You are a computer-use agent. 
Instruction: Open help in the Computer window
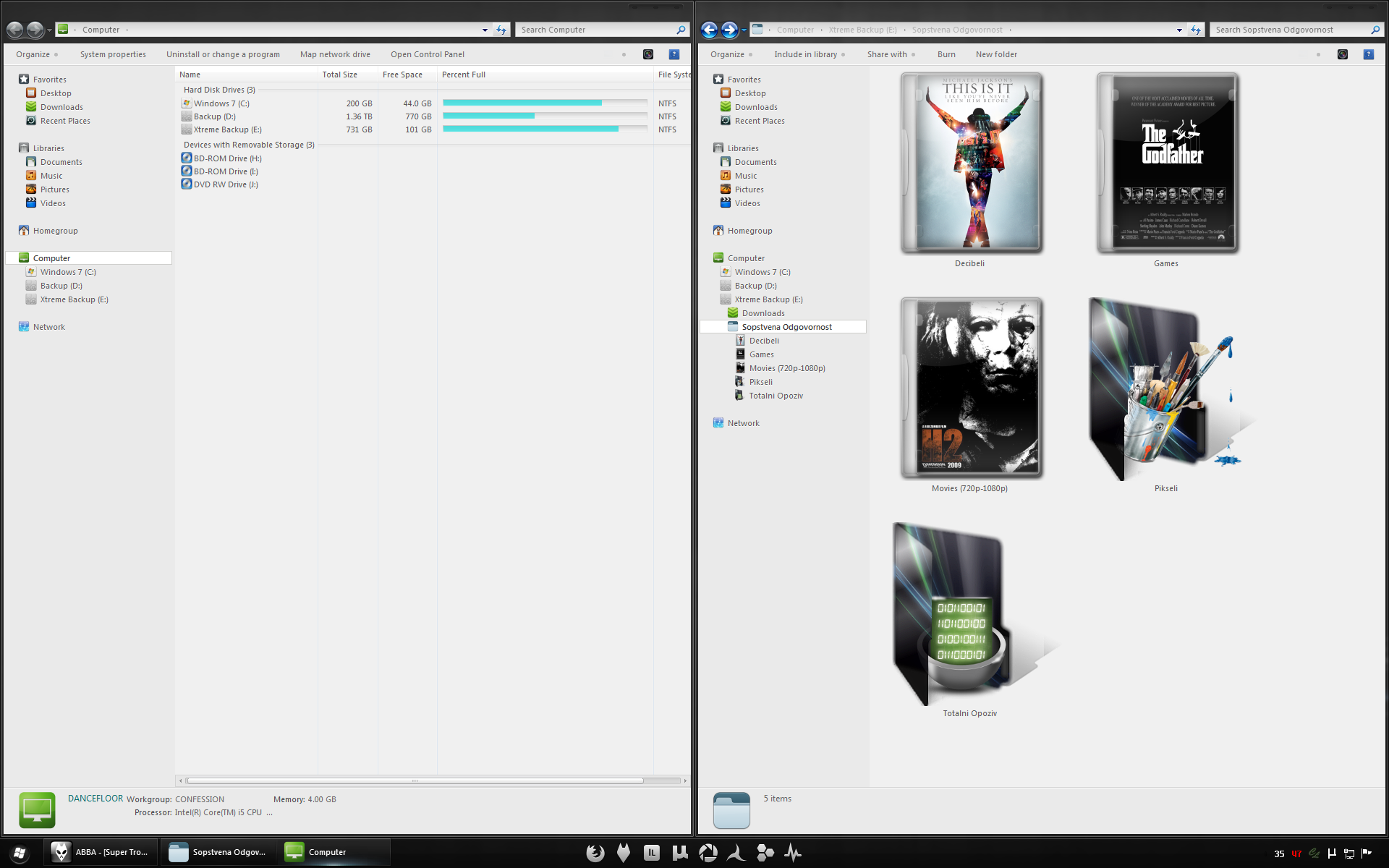point(674,54)
